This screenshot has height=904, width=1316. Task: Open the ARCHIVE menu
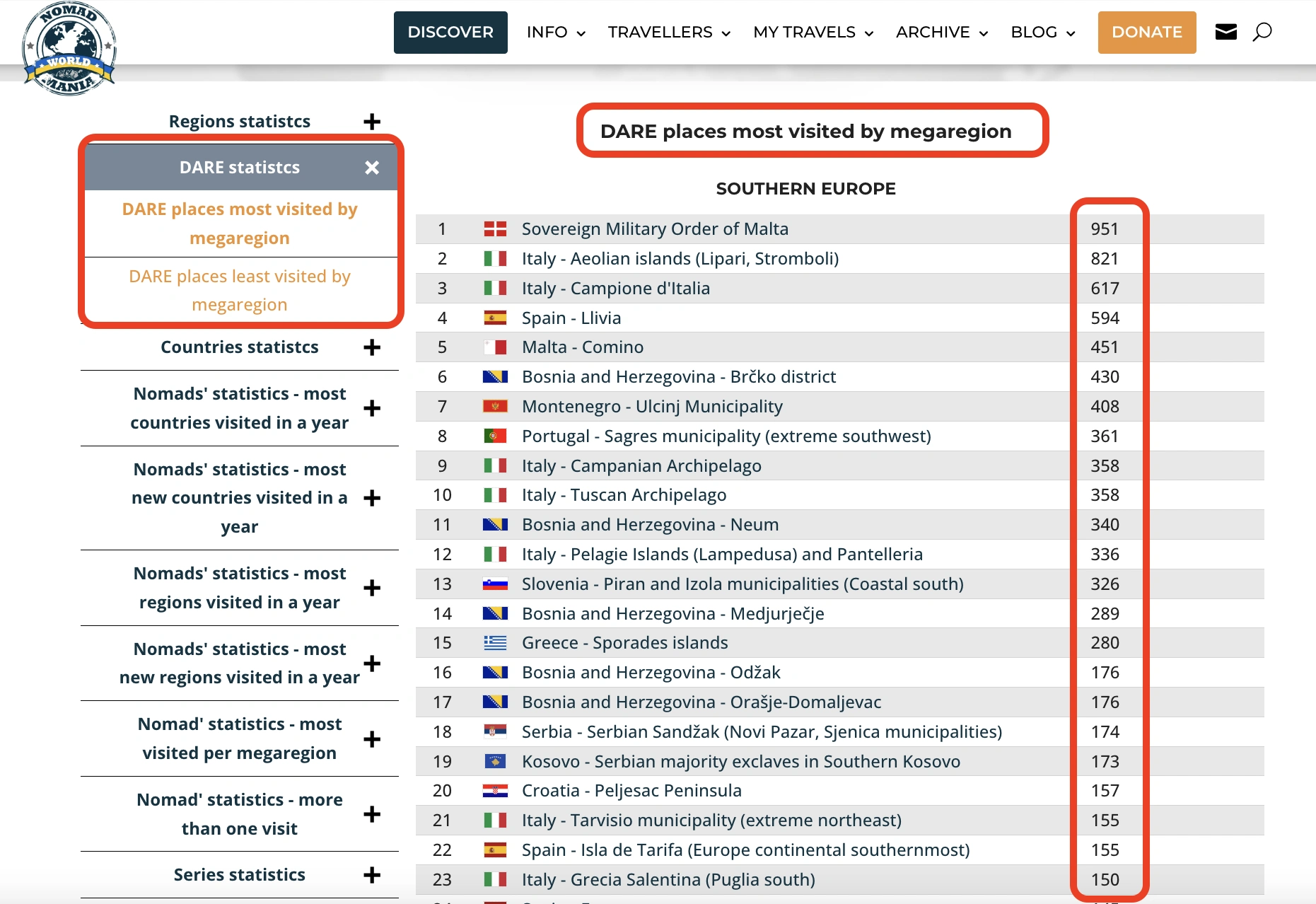click(941, 33)
